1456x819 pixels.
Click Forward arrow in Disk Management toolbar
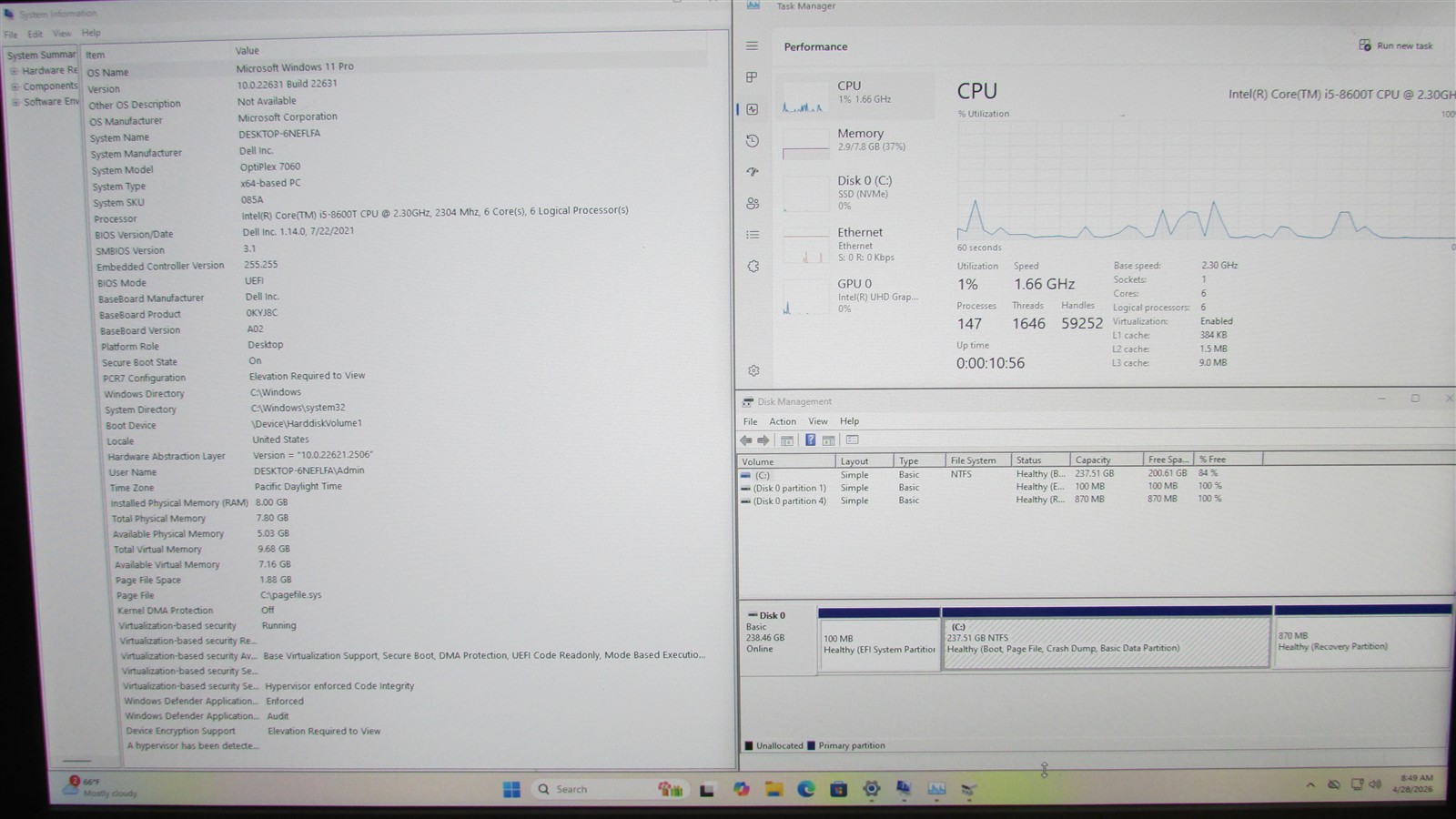tap(763, 440)
